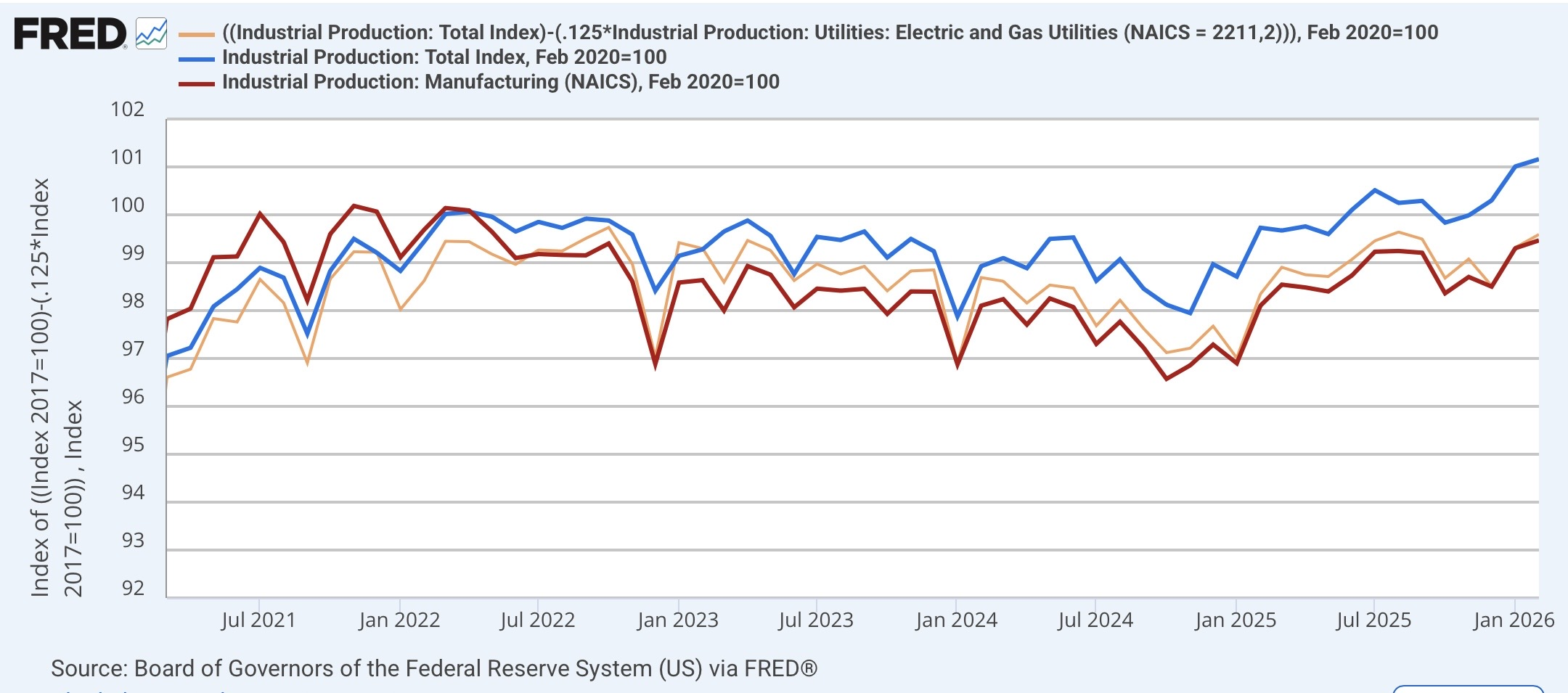This screenshot has width=1568, height=693.
Task: Click the blue line's final peak point
Action: 1538,160
